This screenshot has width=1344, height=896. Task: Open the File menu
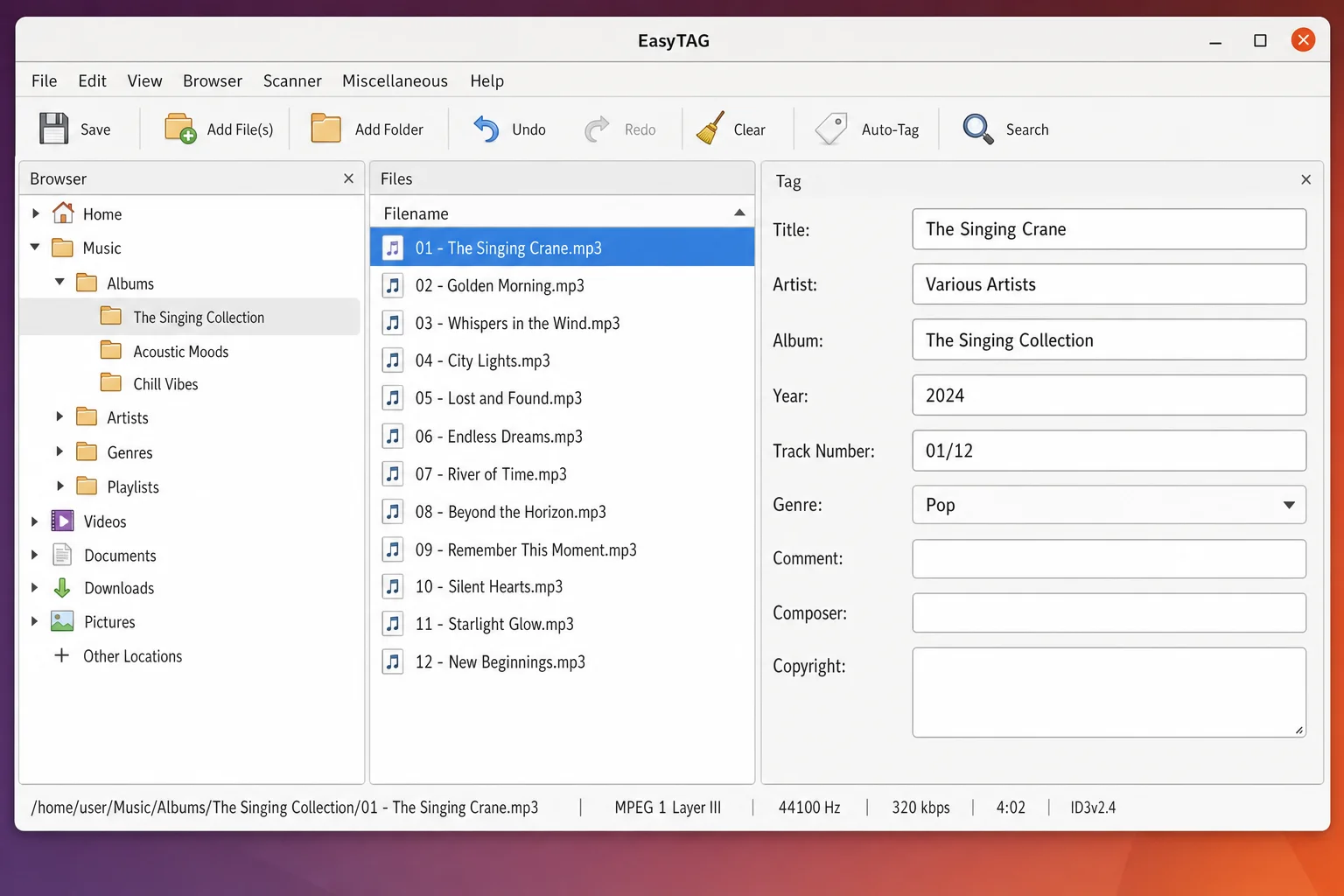click(x=44, y=80)
